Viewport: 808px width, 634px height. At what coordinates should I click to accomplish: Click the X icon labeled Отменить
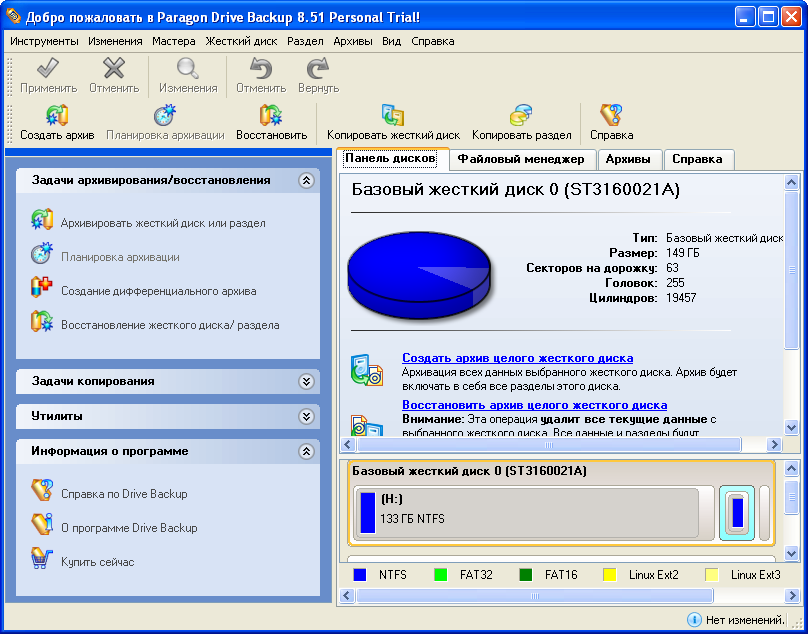coord(114,69)
